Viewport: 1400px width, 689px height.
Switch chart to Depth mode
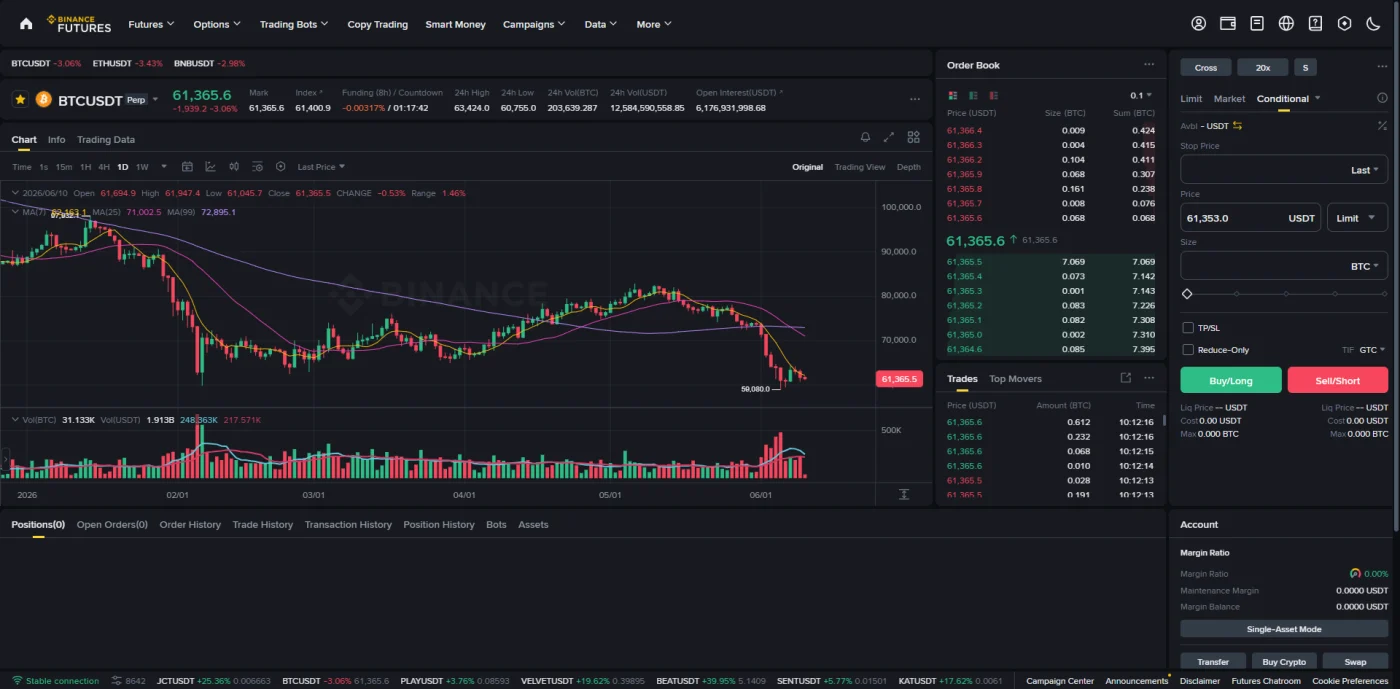point(909,167)
